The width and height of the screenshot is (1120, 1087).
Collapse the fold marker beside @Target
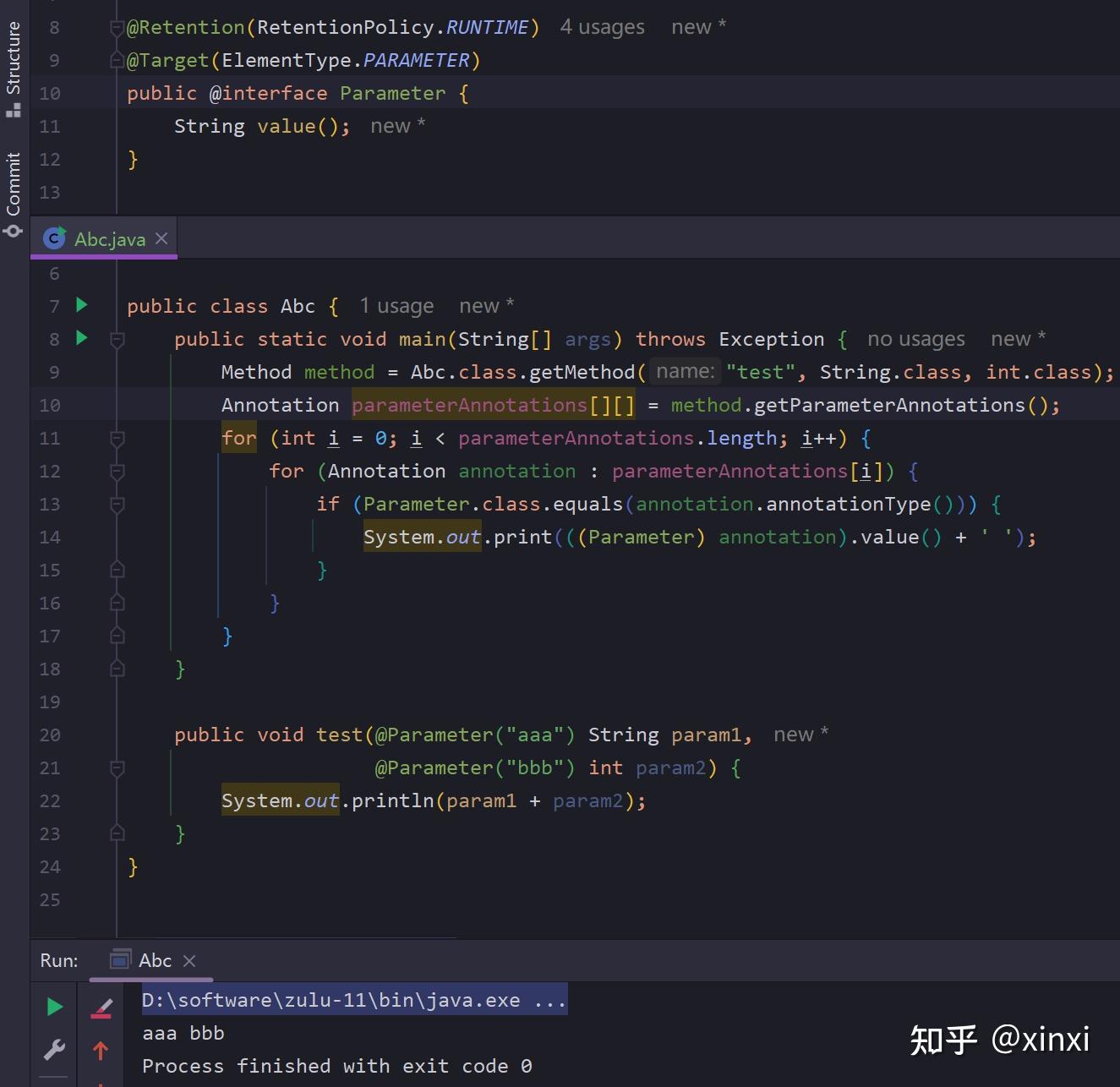coord(117,61)
